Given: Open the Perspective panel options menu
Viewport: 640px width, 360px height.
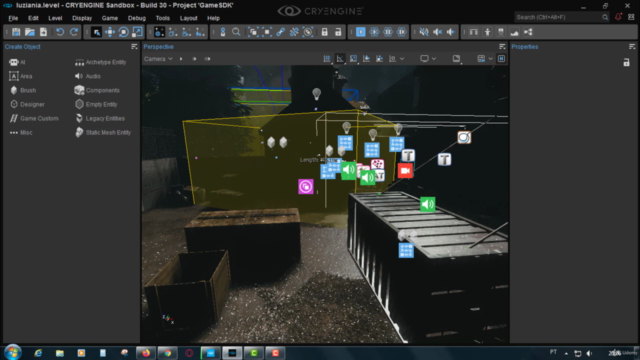Looking at the screenshot, I should [x=502, y=47].
